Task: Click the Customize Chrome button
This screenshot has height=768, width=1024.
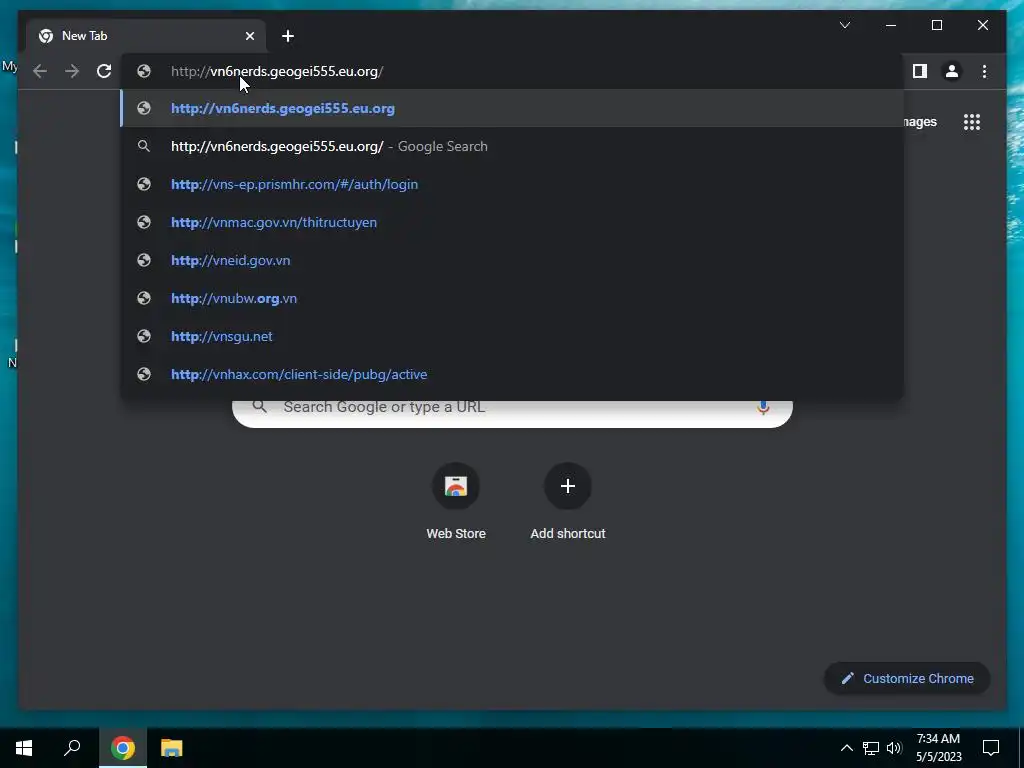Action: coord(907,679)
